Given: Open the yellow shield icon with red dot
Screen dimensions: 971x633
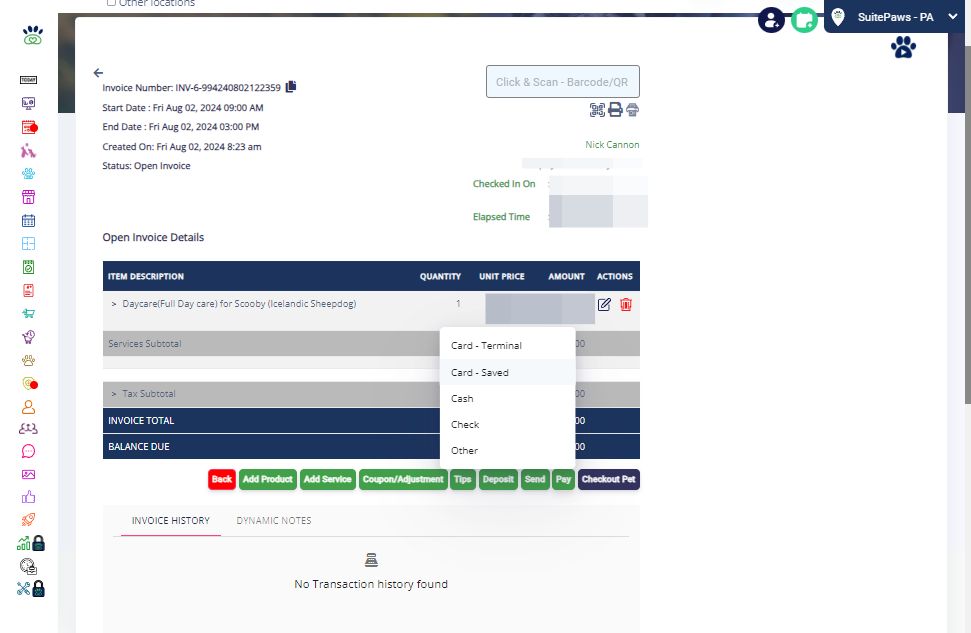Looking at the screenshot, I should (x=29, y=383).
